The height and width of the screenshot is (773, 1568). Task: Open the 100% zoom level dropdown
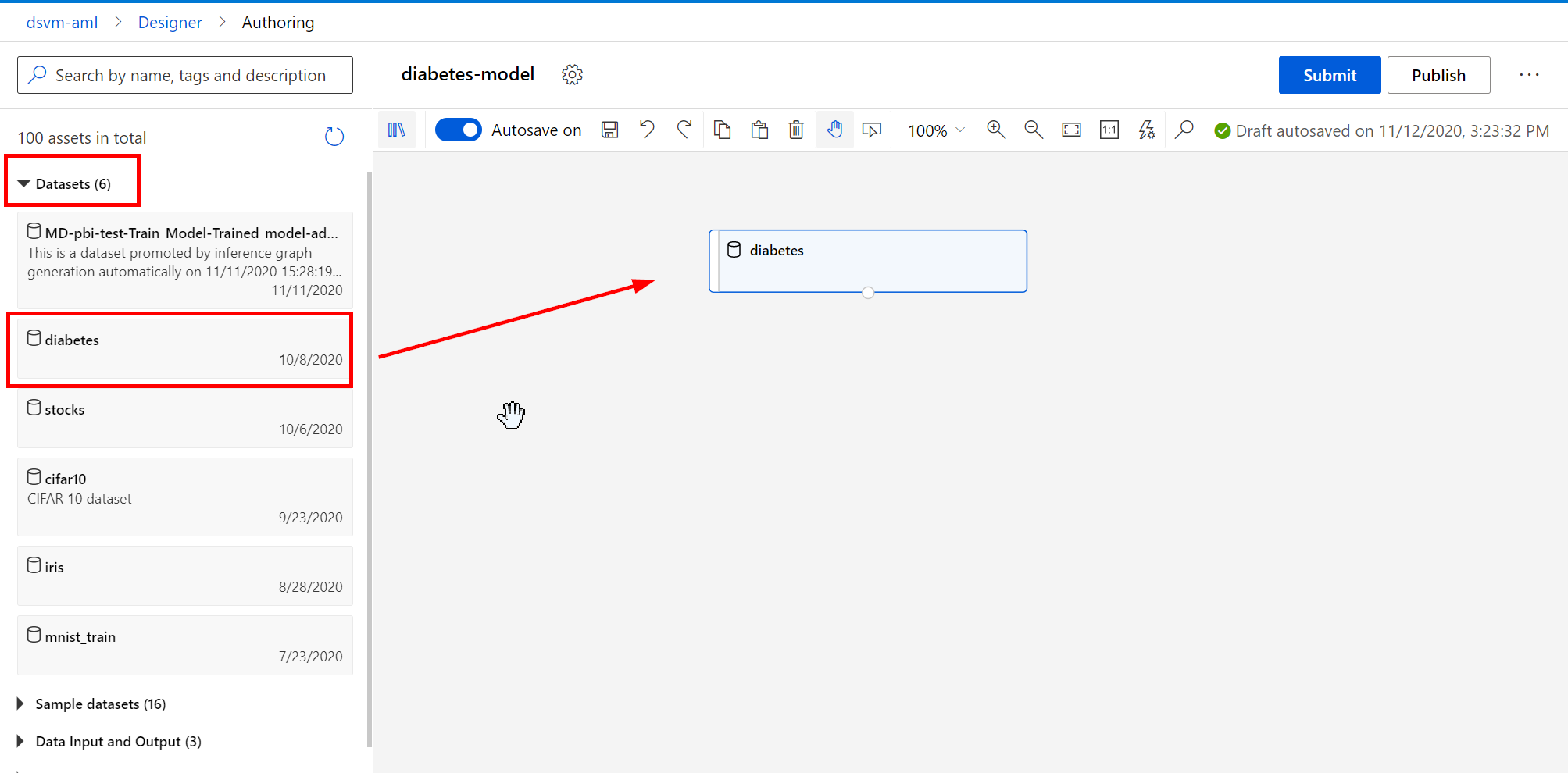[936, 130]
